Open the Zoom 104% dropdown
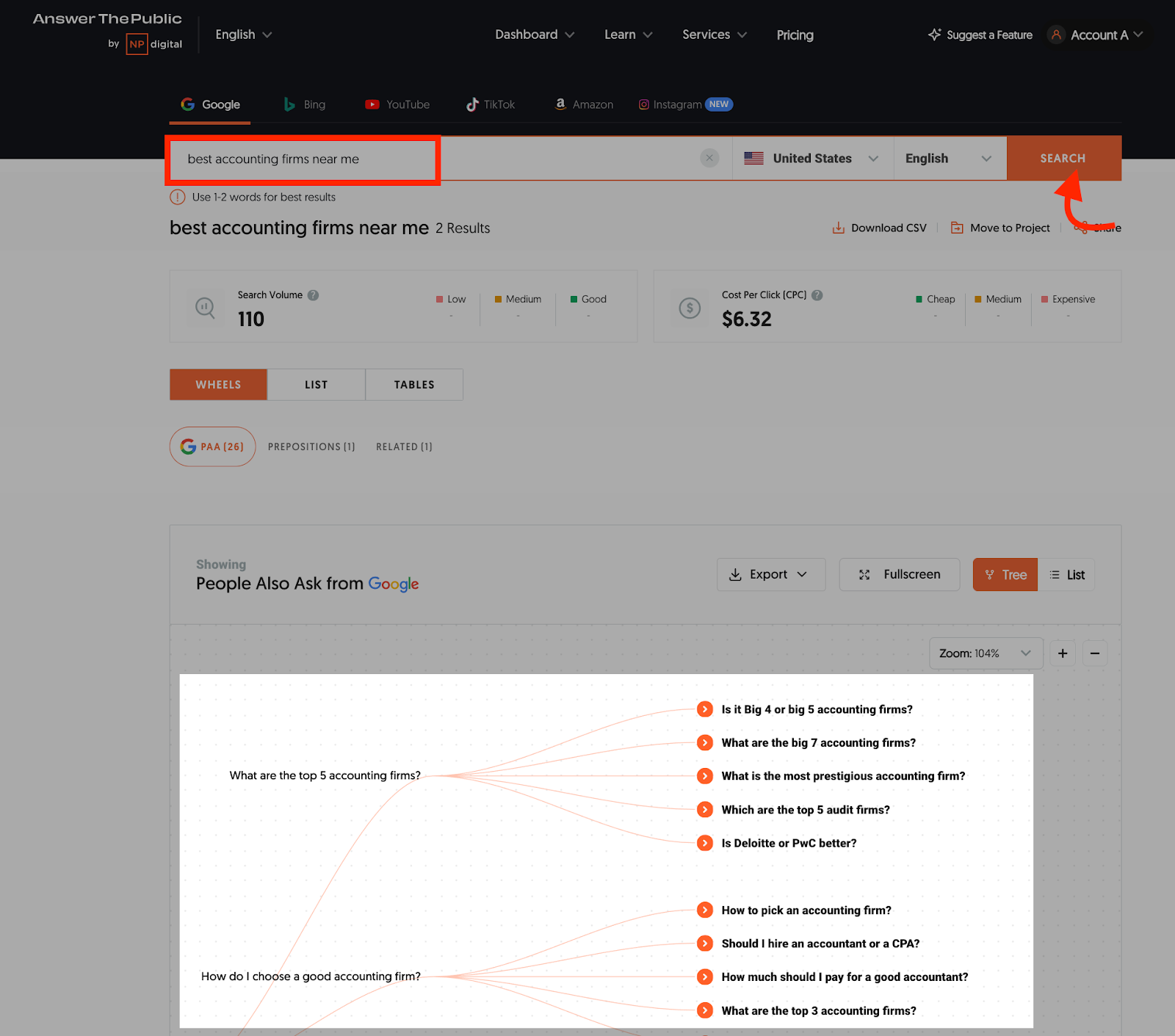The image size is (1175, 1036). [986, 653]
